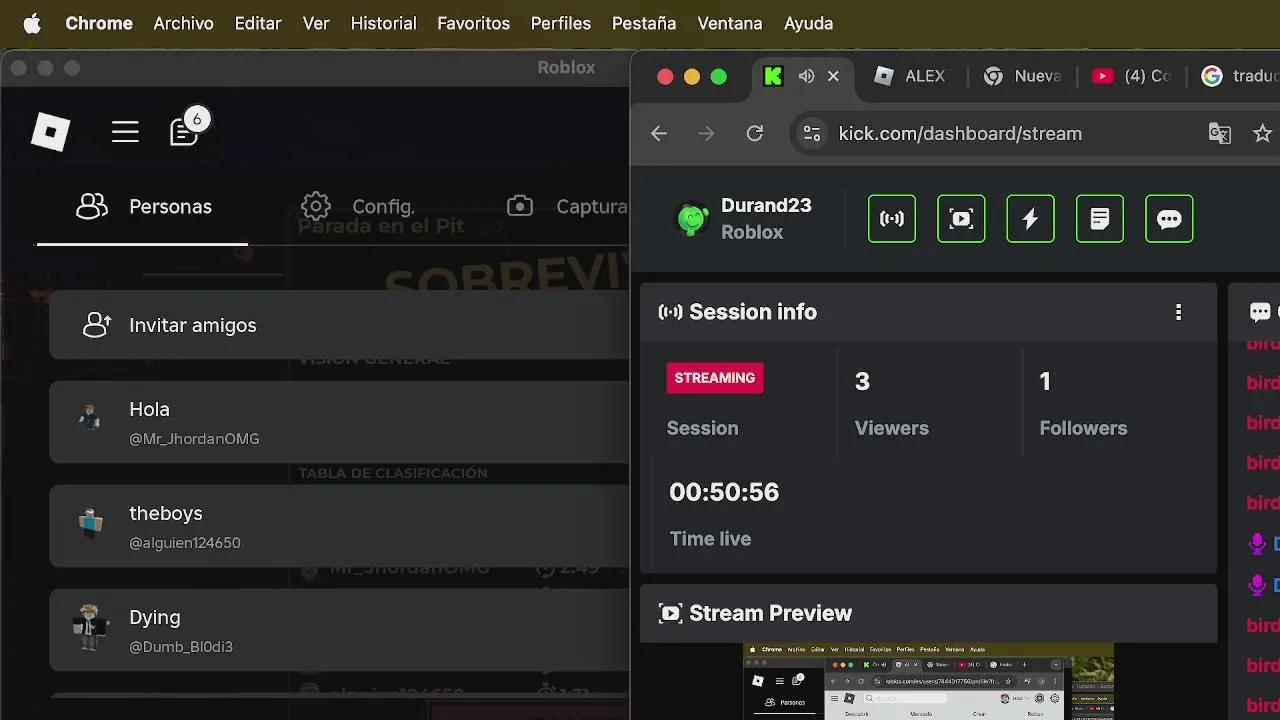This screenshot has width=1280, height=720.
Task: Open the Editar menu
Action: (258, 23)
